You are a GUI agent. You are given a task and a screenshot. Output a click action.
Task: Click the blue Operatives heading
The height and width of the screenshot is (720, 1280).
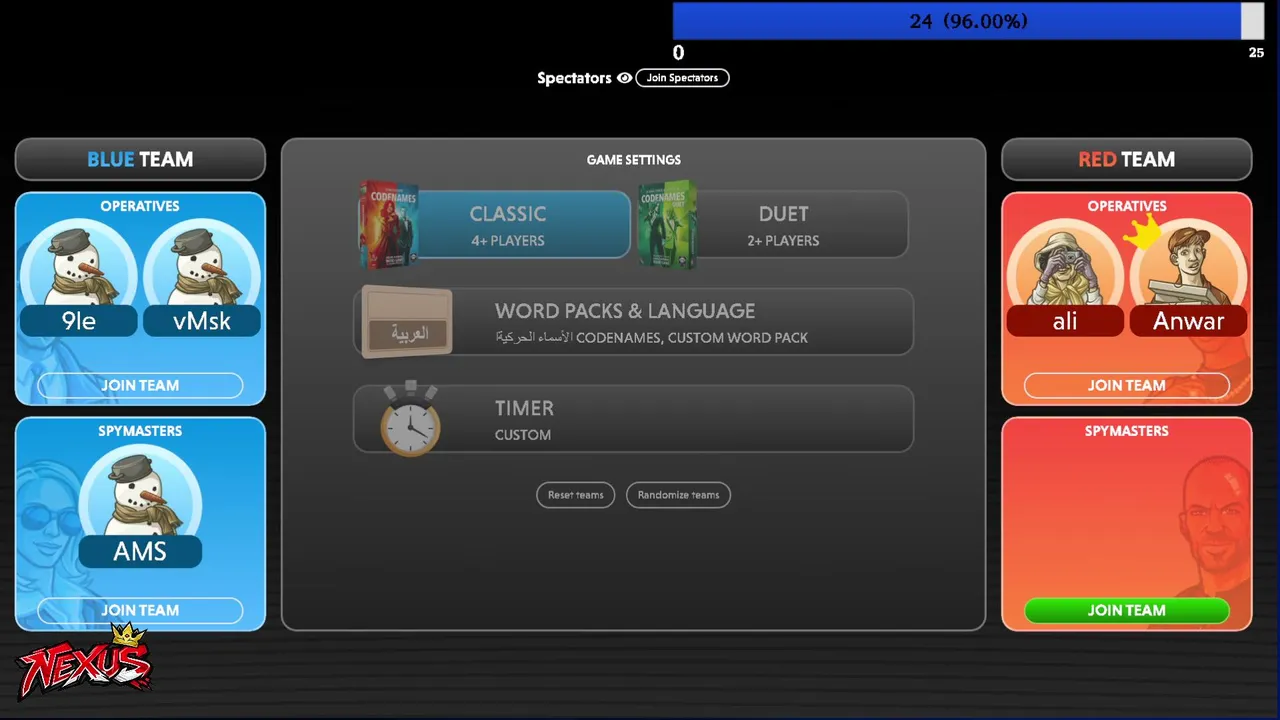coord(140,206)
